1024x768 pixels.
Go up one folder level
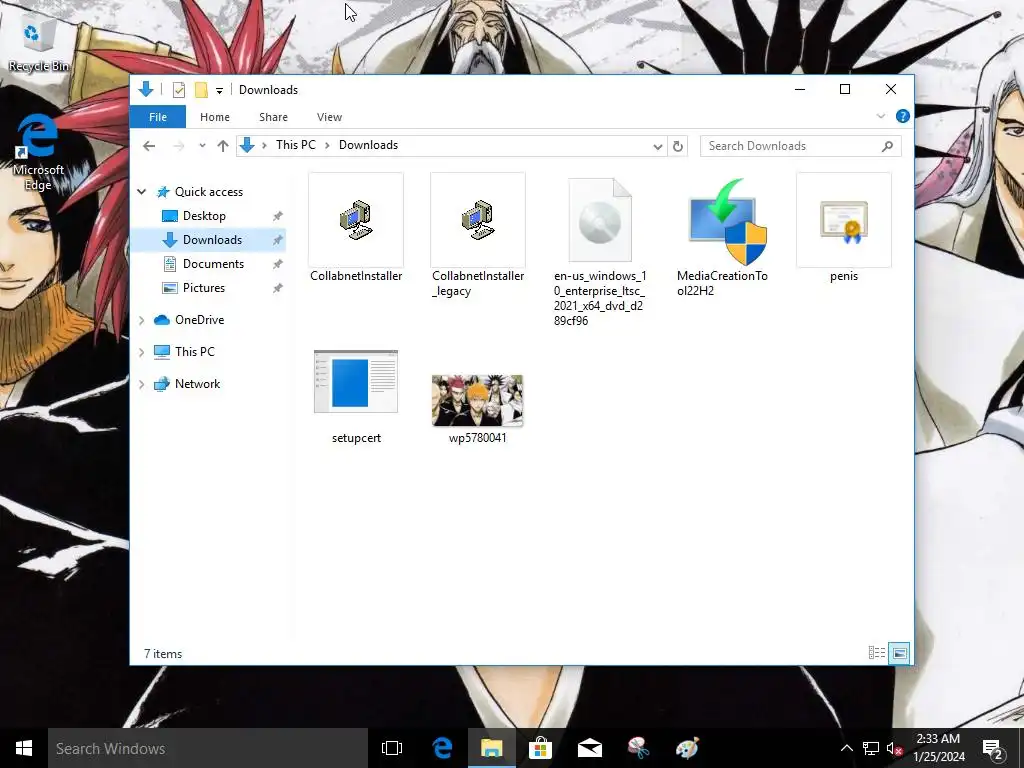pyautogui.click(x=223, y=146)
